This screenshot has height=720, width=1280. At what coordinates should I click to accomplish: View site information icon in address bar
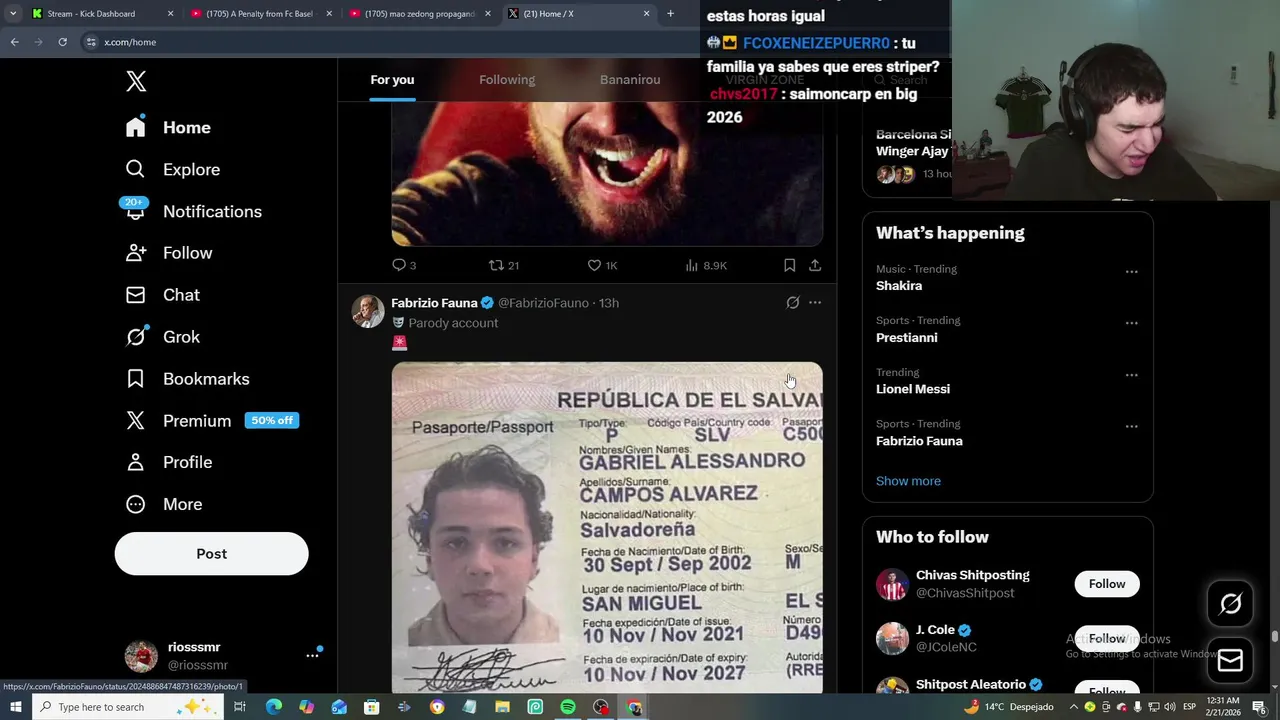[91, 42]
